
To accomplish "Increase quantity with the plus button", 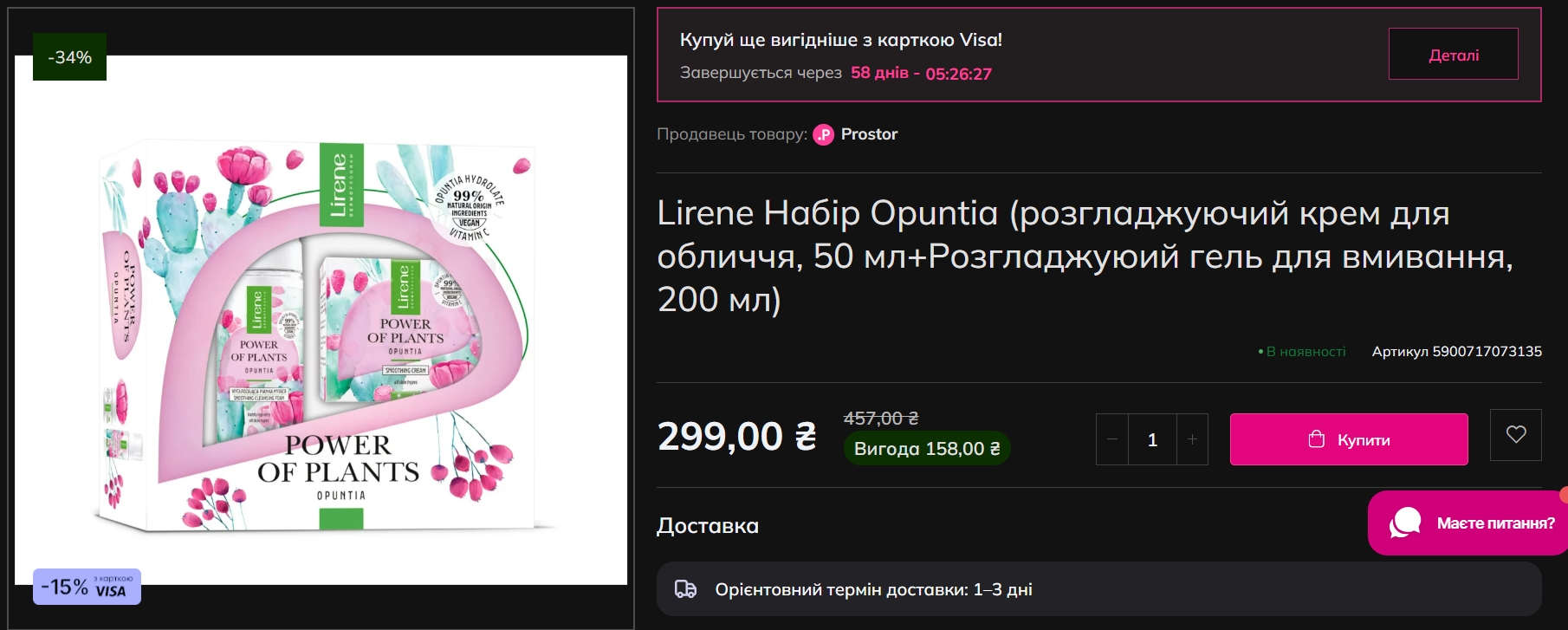I will point(1192,439).
